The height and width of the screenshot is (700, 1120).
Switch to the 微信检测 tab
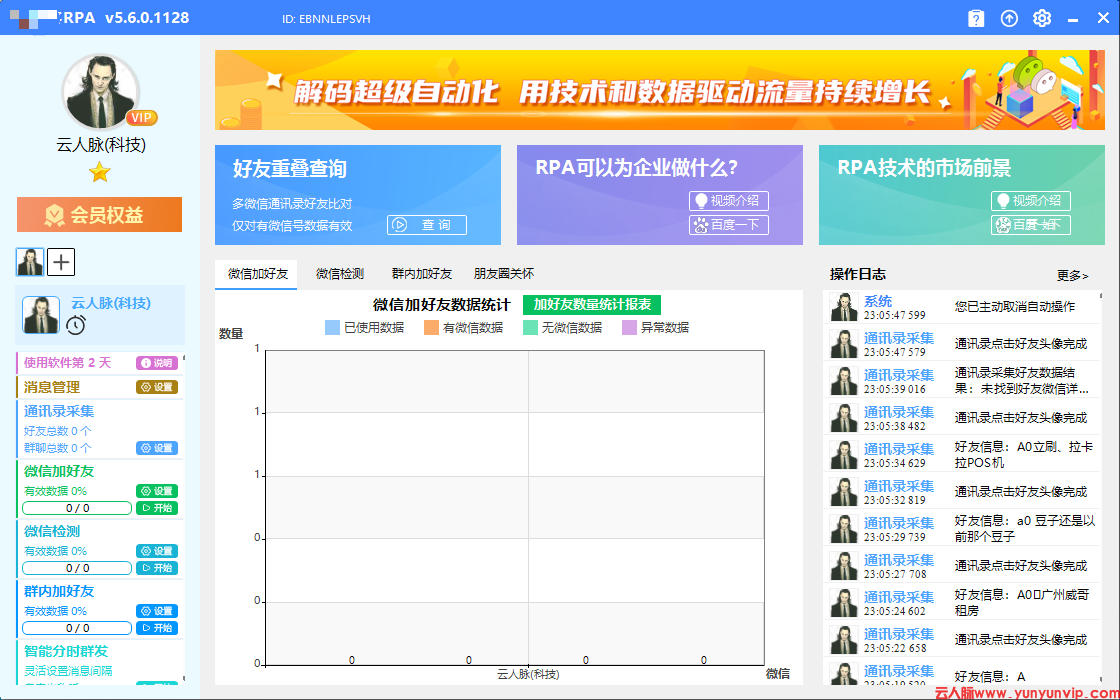[x=339, y=274]
